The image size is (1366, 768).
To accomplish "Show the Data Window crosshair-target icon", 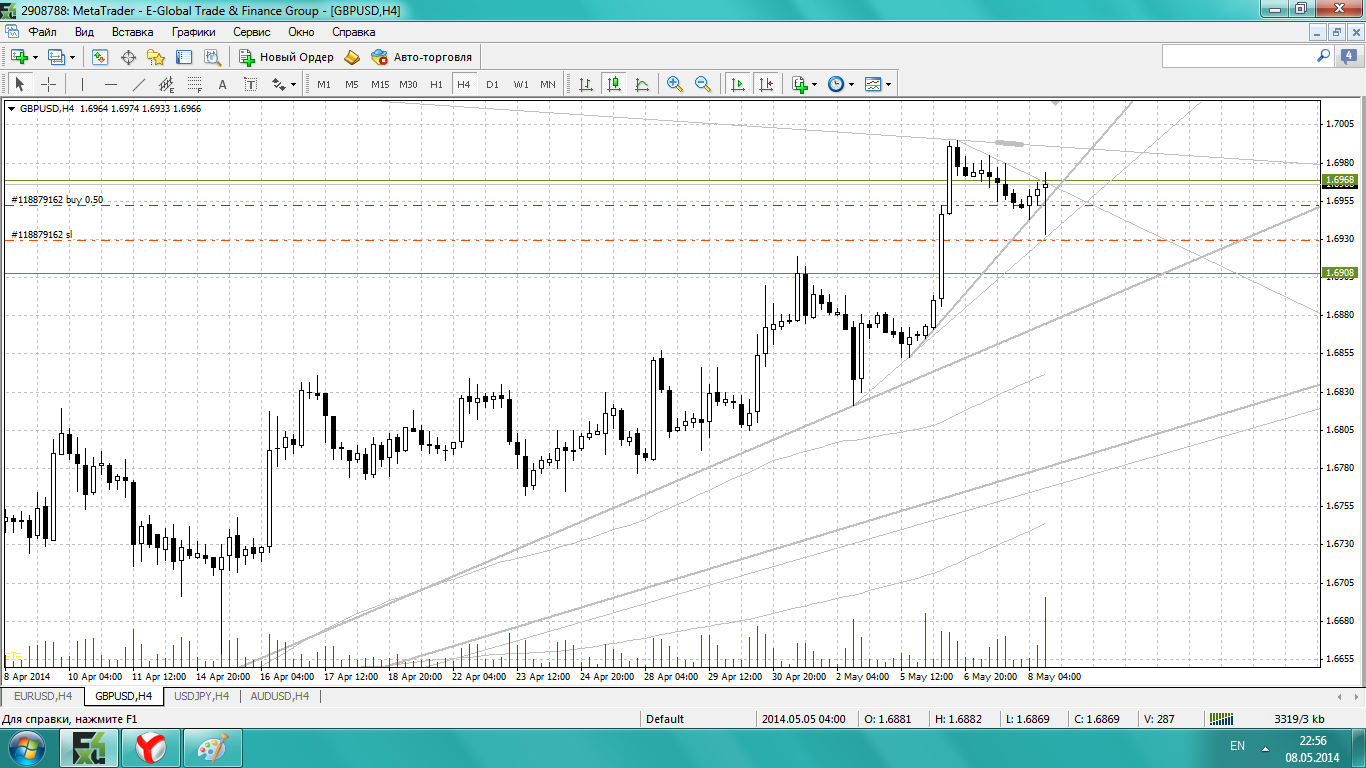I will point(128,57).
